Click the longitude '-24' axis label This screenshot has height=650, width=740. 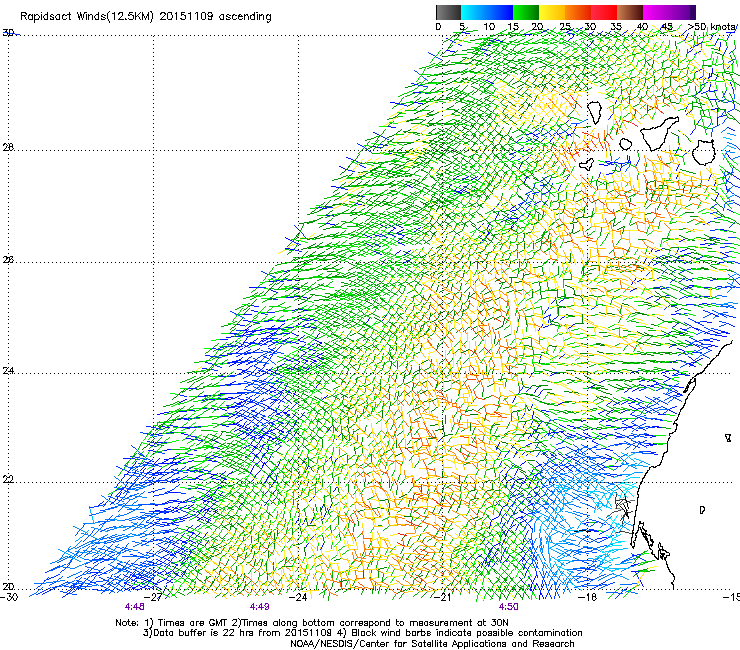click(298, 597)
